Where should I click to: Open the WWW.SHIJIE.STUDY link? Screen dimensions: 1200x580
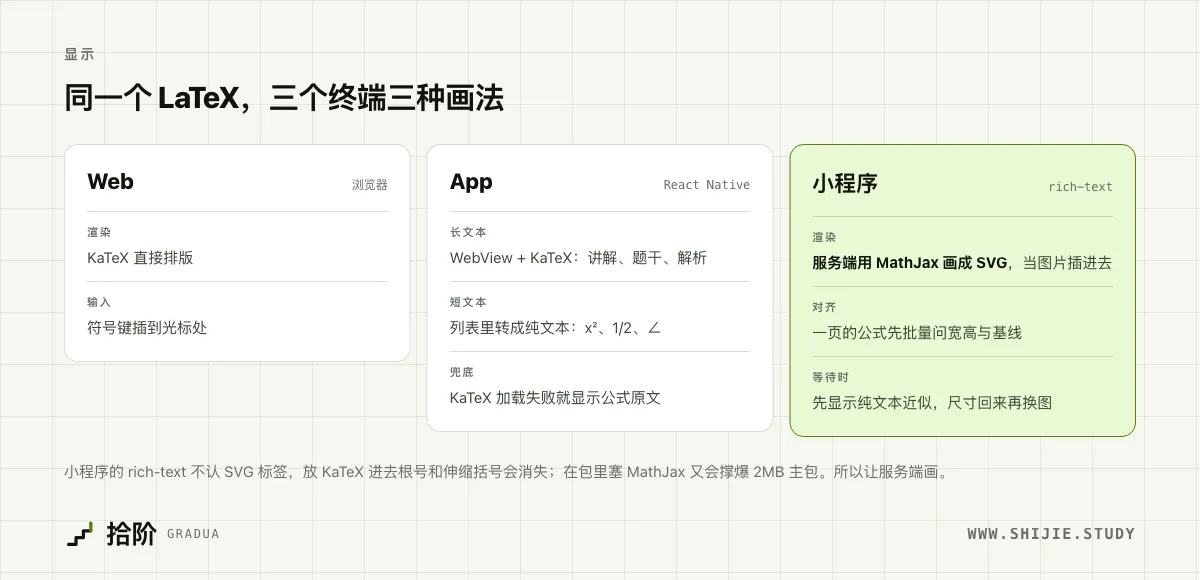1051,534
